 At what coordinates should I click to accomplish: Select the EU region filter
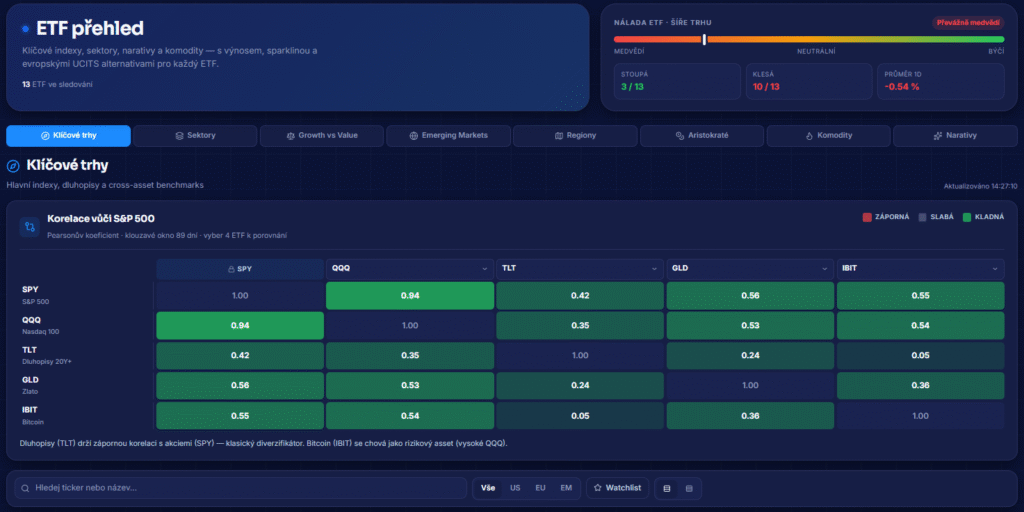(x=541, y=488)
